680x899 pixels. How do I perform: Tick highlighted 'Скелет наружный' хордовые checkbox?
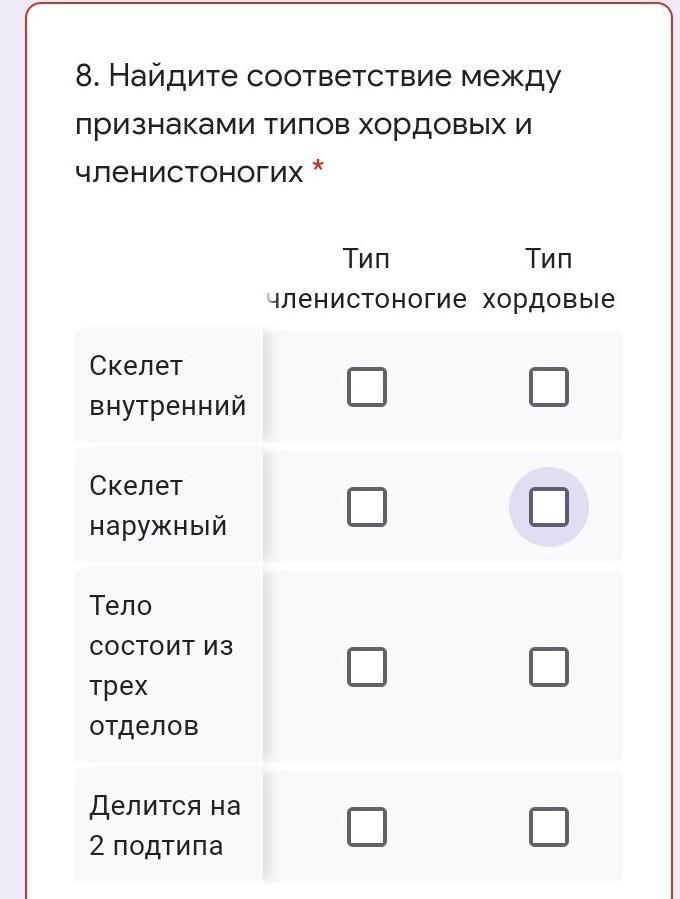pos(549,507)
